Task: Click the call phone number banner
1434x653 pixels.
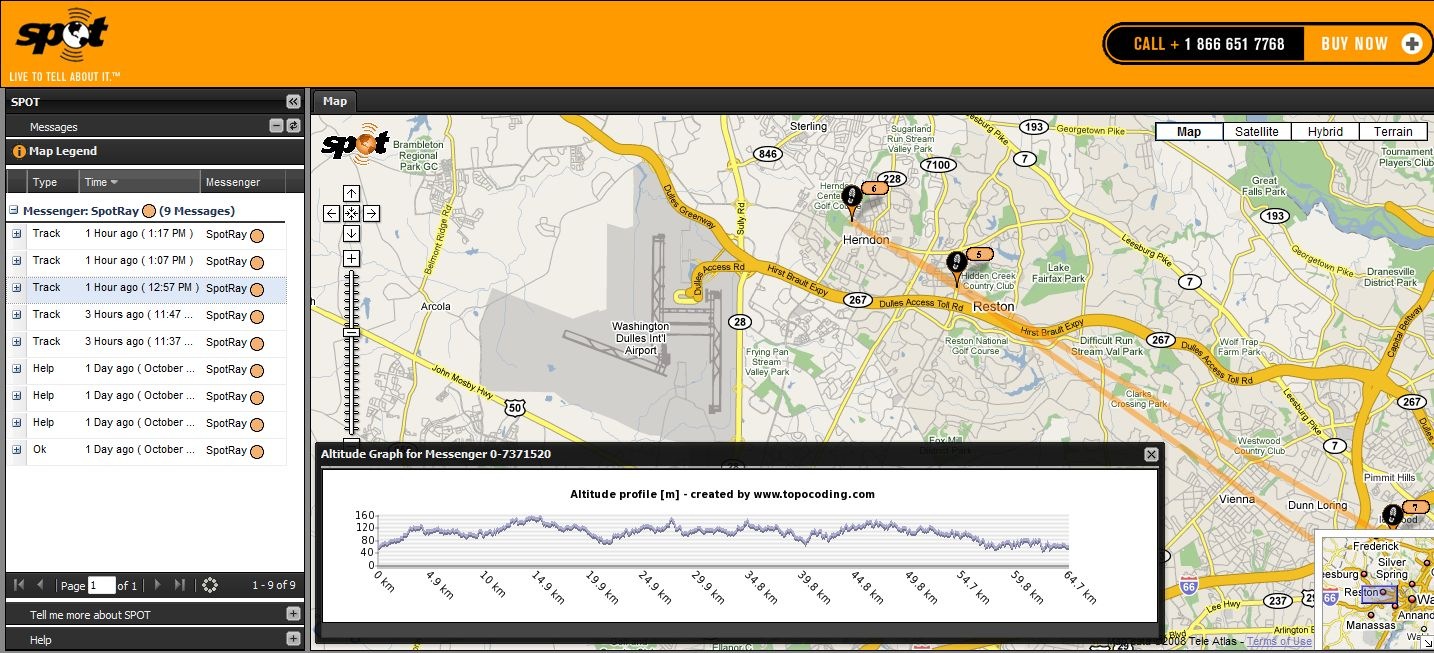Action: [x=1208, y=44]
